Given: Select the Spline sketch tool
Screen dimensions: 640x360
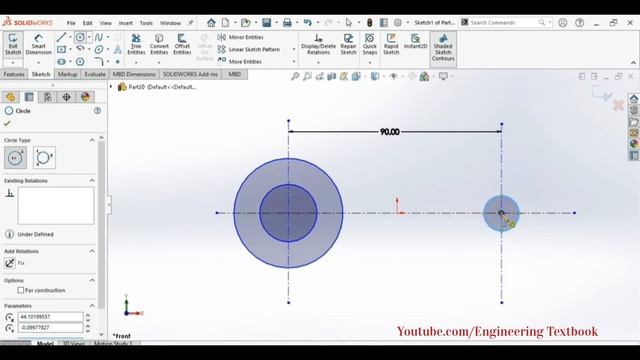Looking at the screenshot, I should [x=99, y=38].
